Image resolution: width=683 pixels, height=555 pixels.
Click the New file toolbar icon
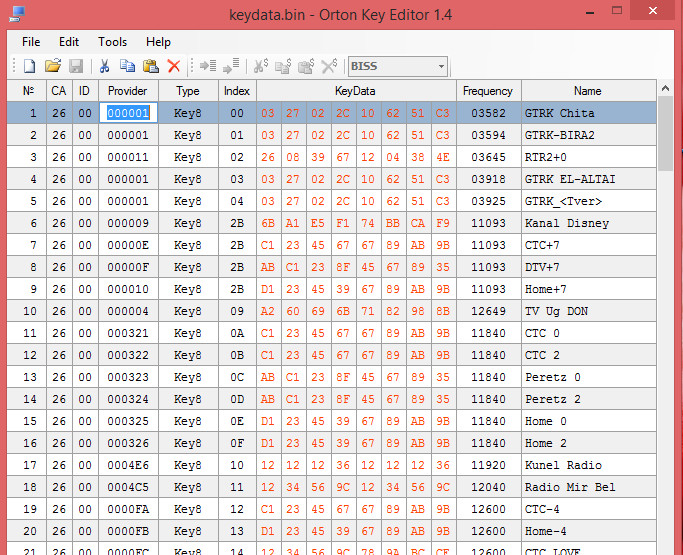pos(29,66)
